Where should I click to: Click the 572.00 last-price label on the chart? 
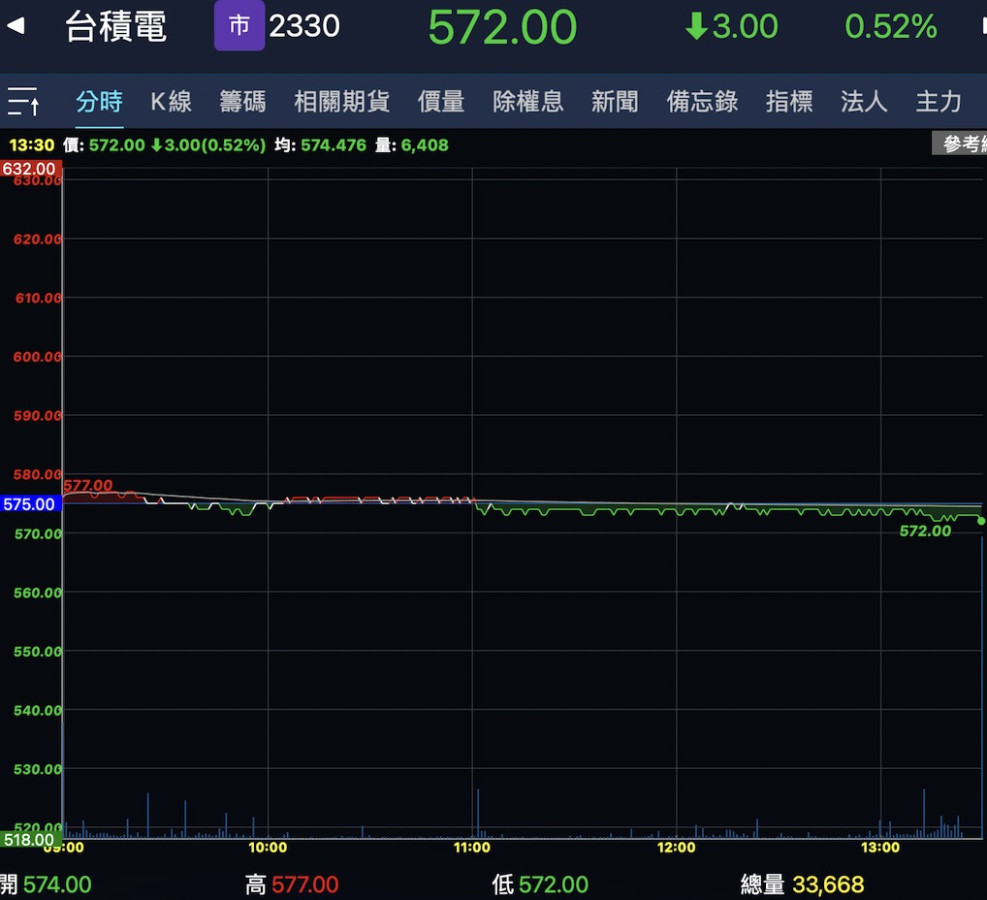coord(925,531)
